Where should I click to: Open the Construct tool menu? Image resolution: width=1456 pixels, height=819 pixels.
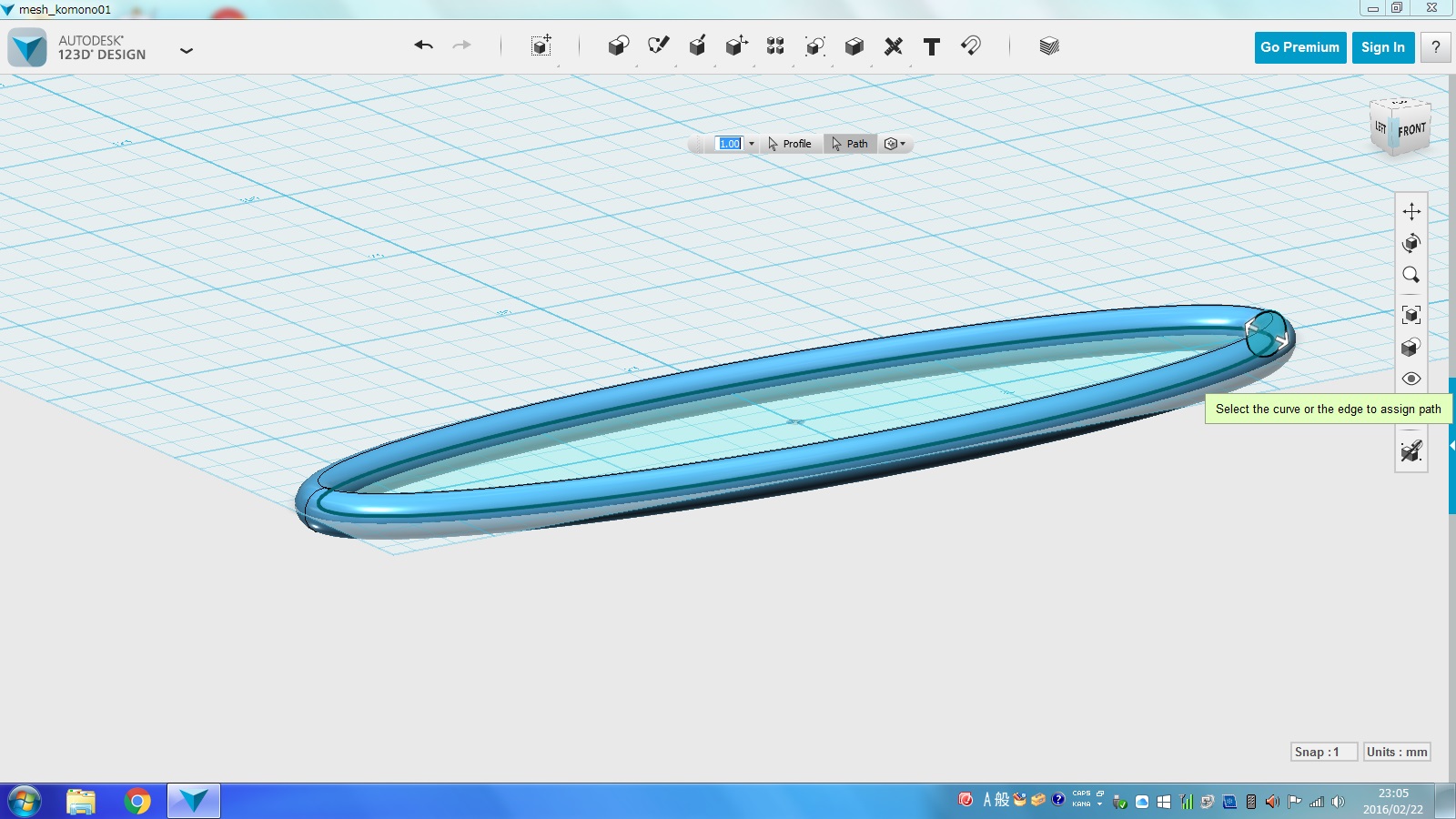click(698, 45)
